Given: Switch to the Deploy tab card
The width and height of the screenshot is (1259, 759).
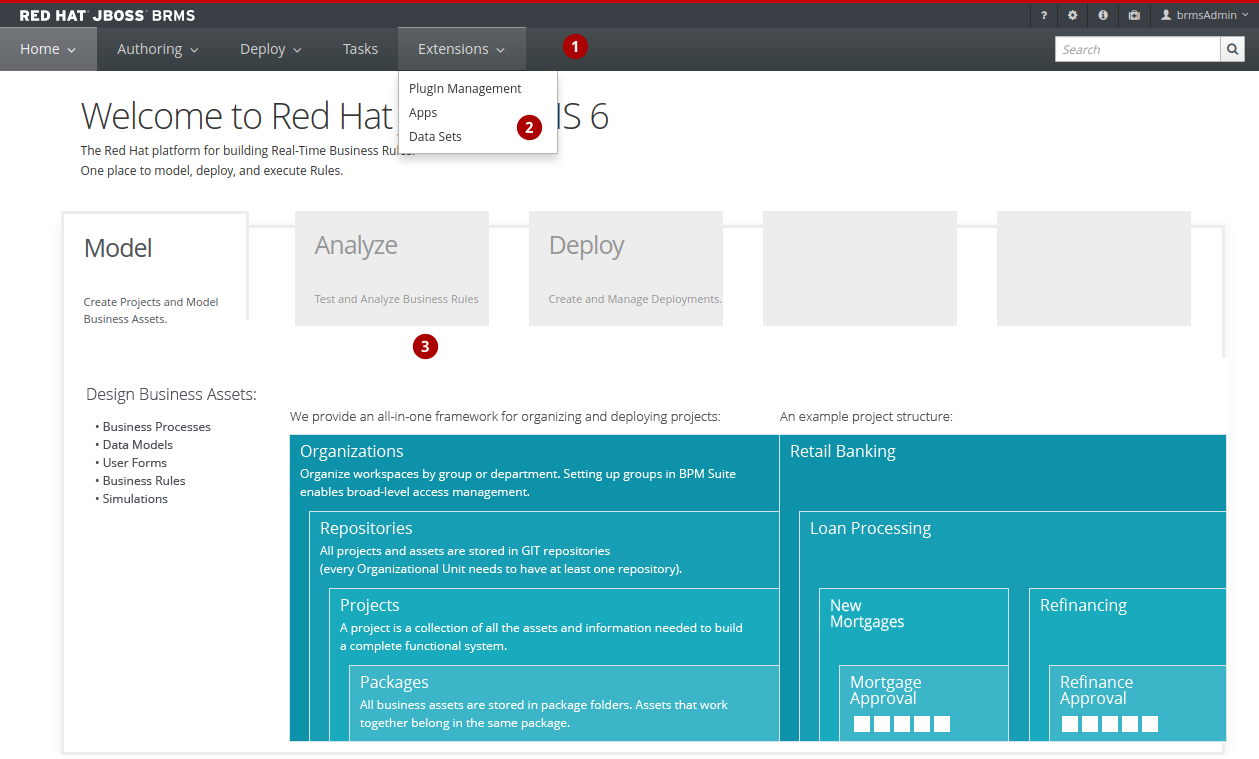Looking at the screenshot, I should [626, 268].
